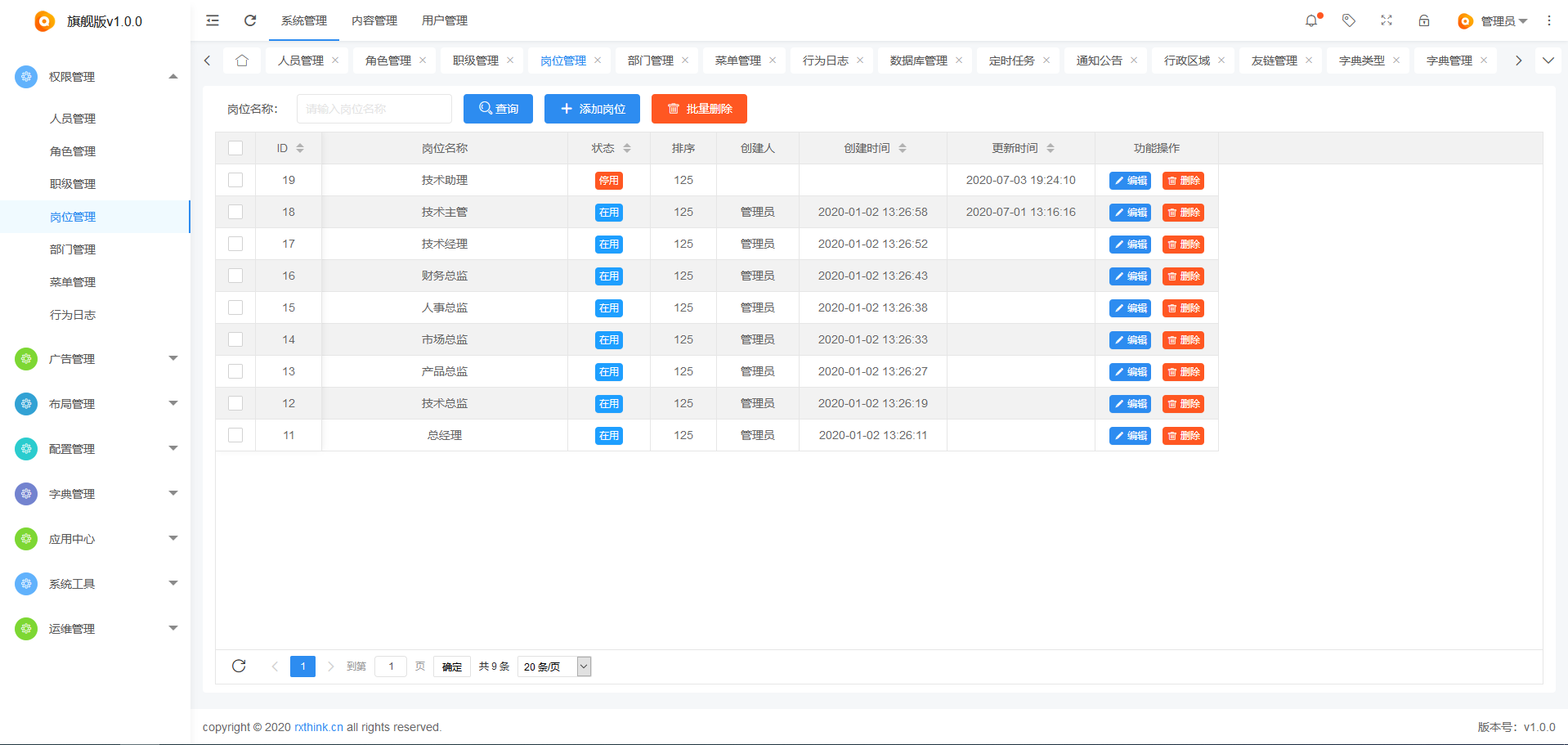Switch to 用户管理 top menu
This screenshot has height=745, width=1568.
(x=445, y=20)
